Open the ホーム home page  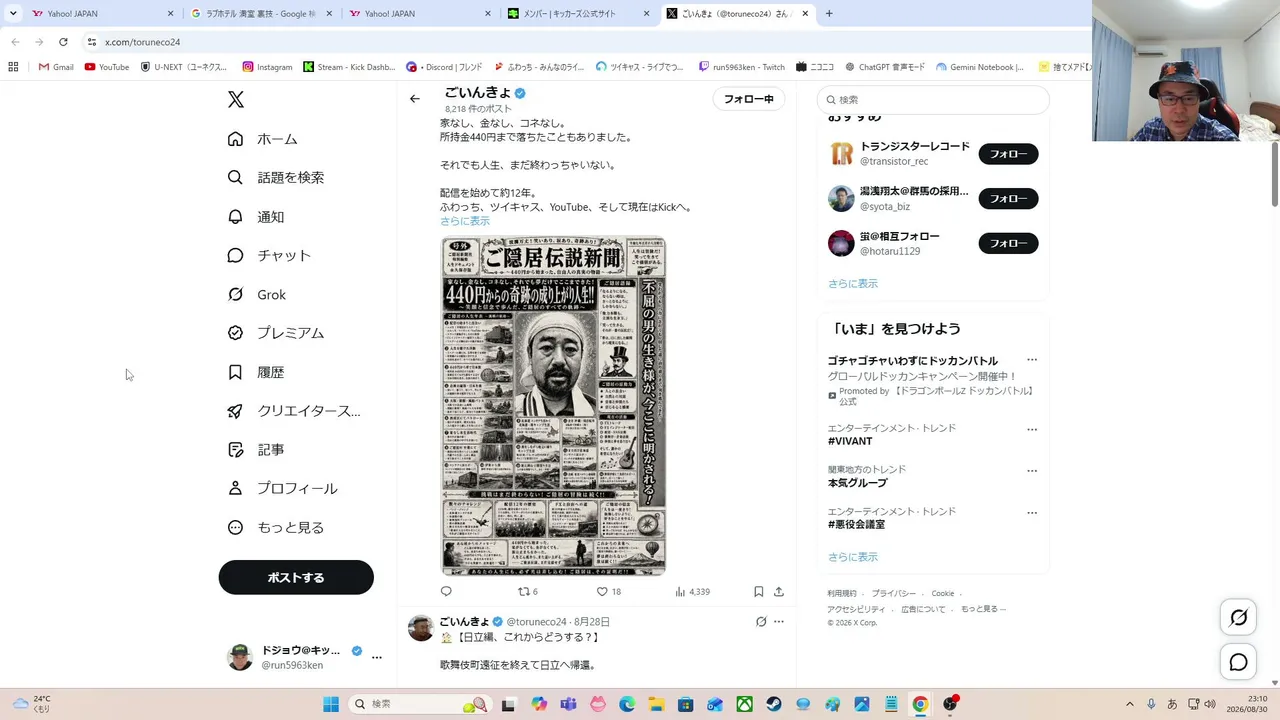pyautogui.click(x=262, y=139)
